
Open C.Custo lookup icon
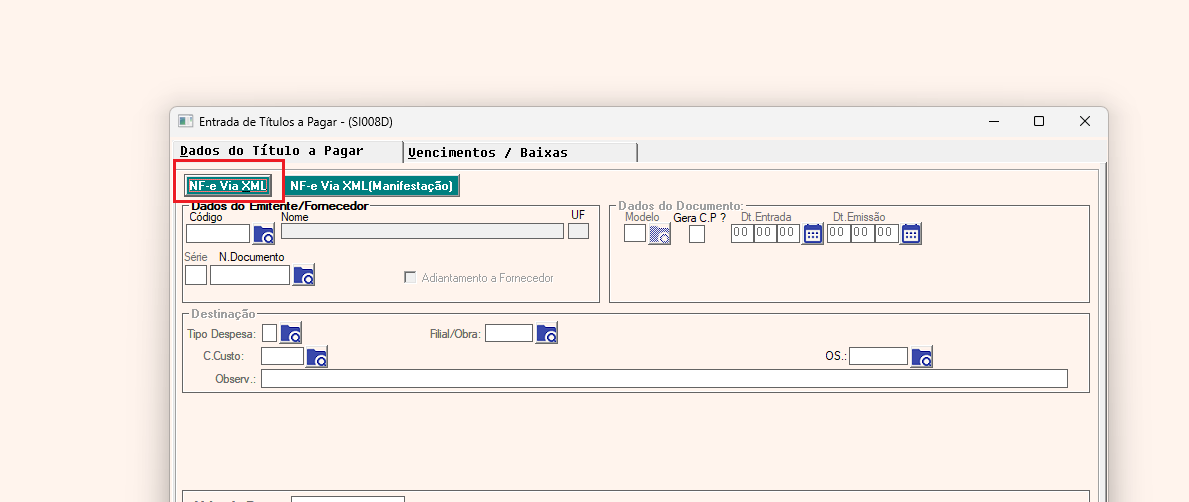click(316, 357)
